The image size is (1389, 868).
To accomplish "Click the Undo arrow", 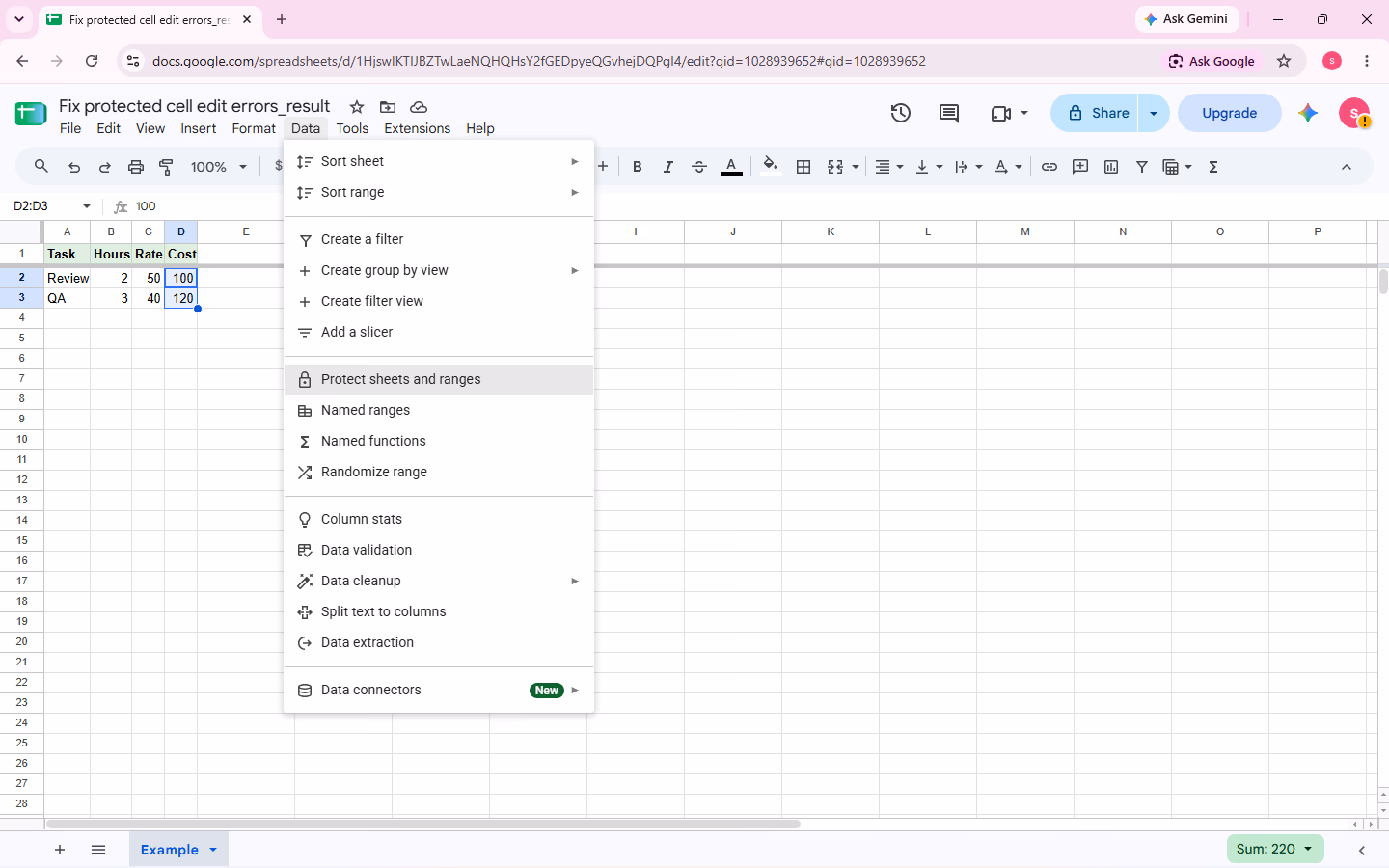I will 74,167.
